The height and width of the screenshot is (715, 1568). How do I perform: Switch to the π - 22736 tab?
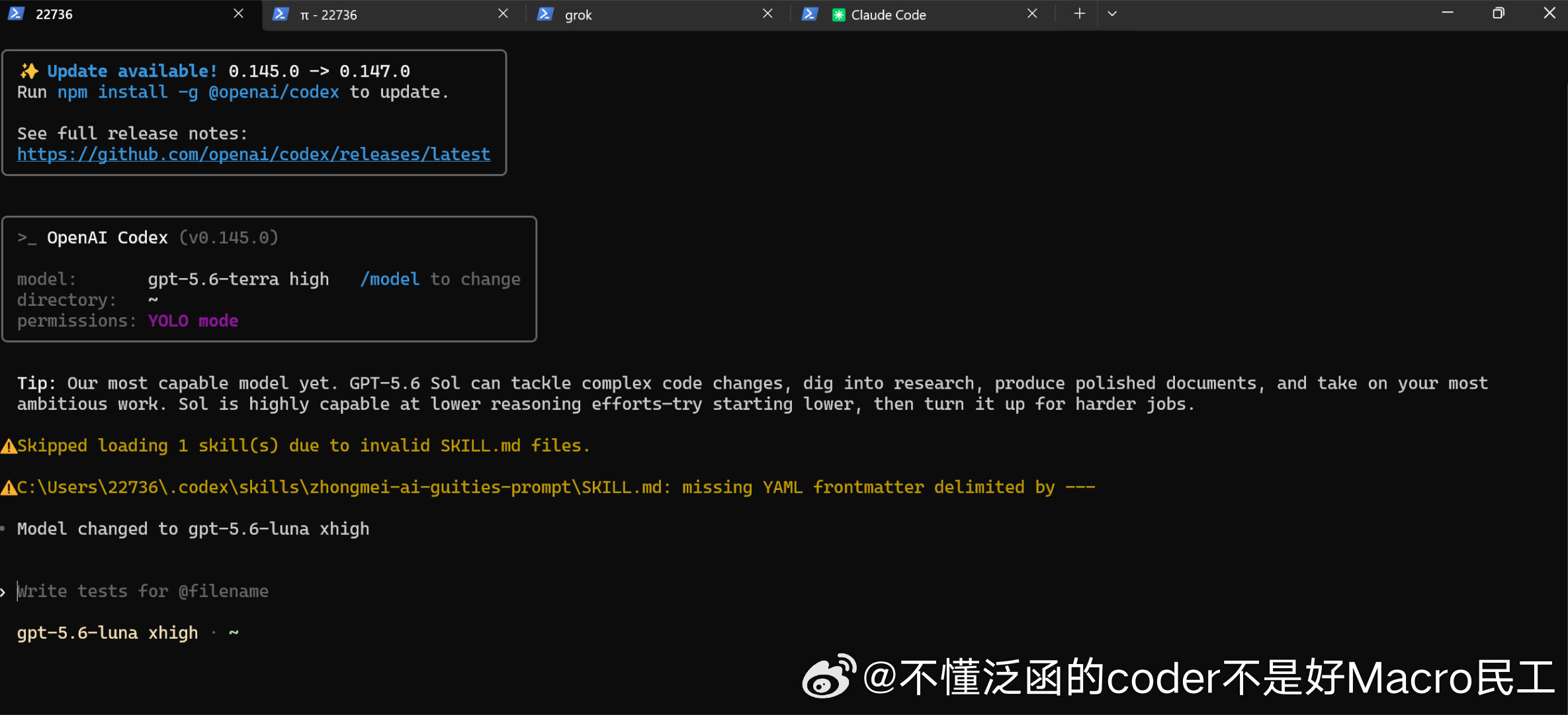(394, 15)
